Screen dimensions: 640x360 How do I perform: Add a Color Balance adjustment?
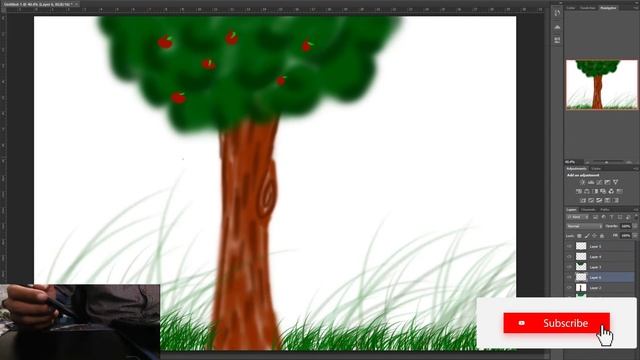tap(587, 191)
